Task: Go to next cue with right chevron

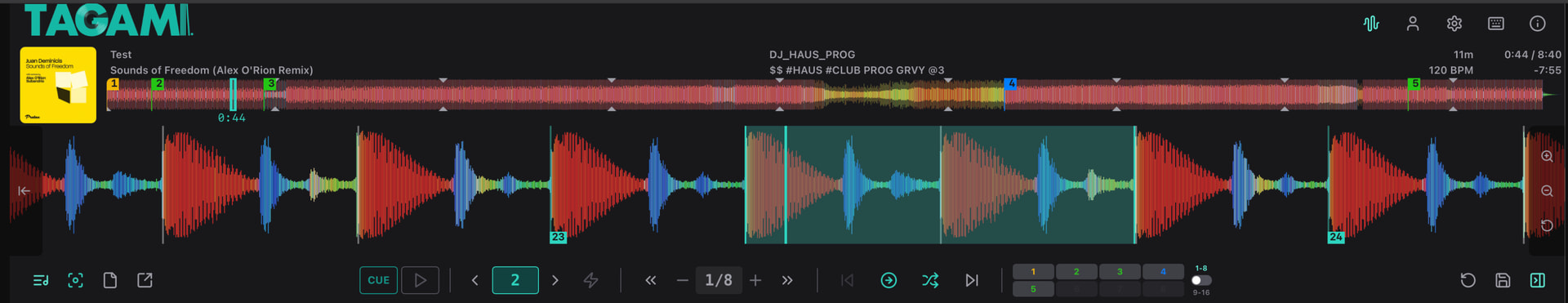Action: pos(555,280)
